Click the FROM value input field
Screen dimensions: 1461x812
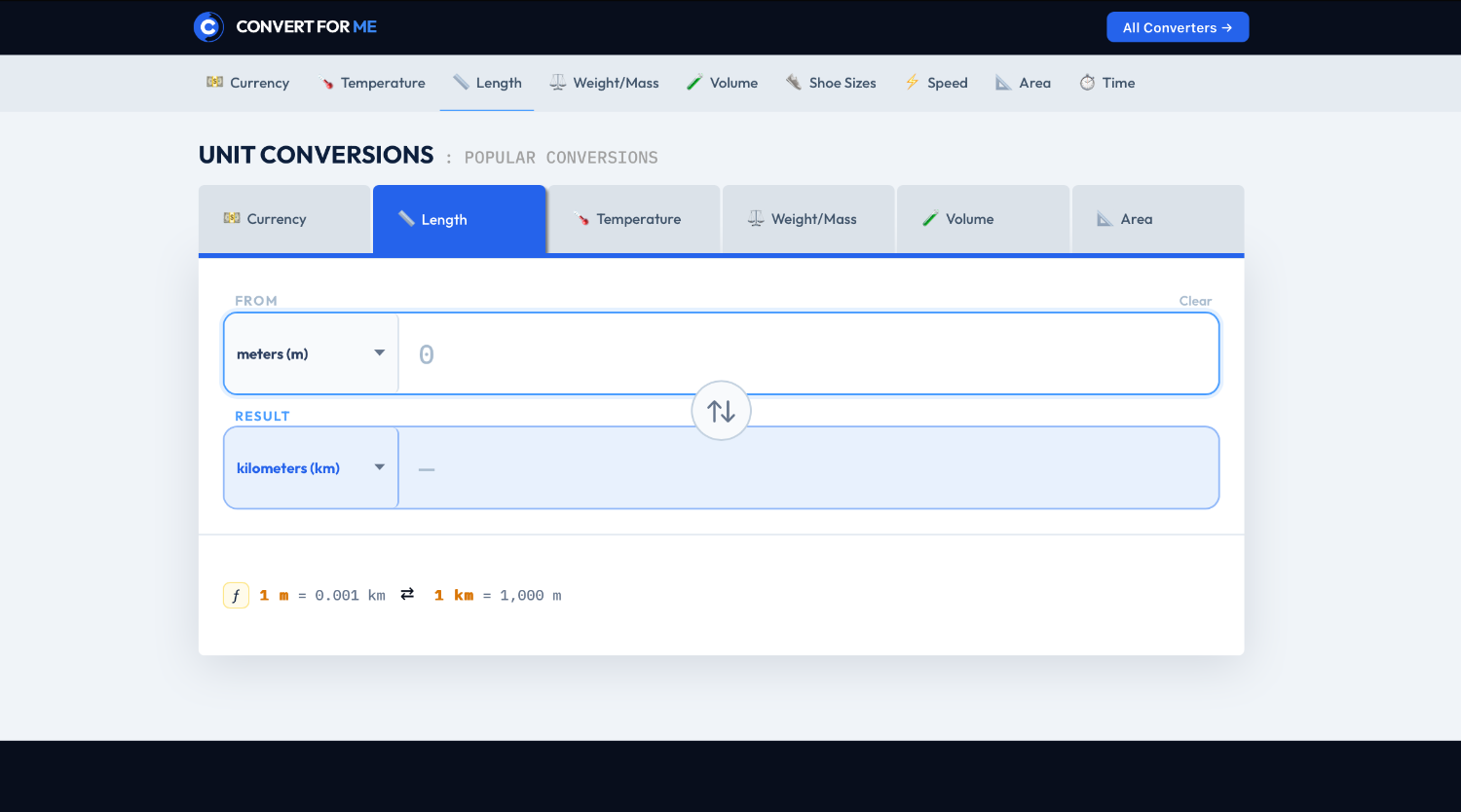pos(808,353)
